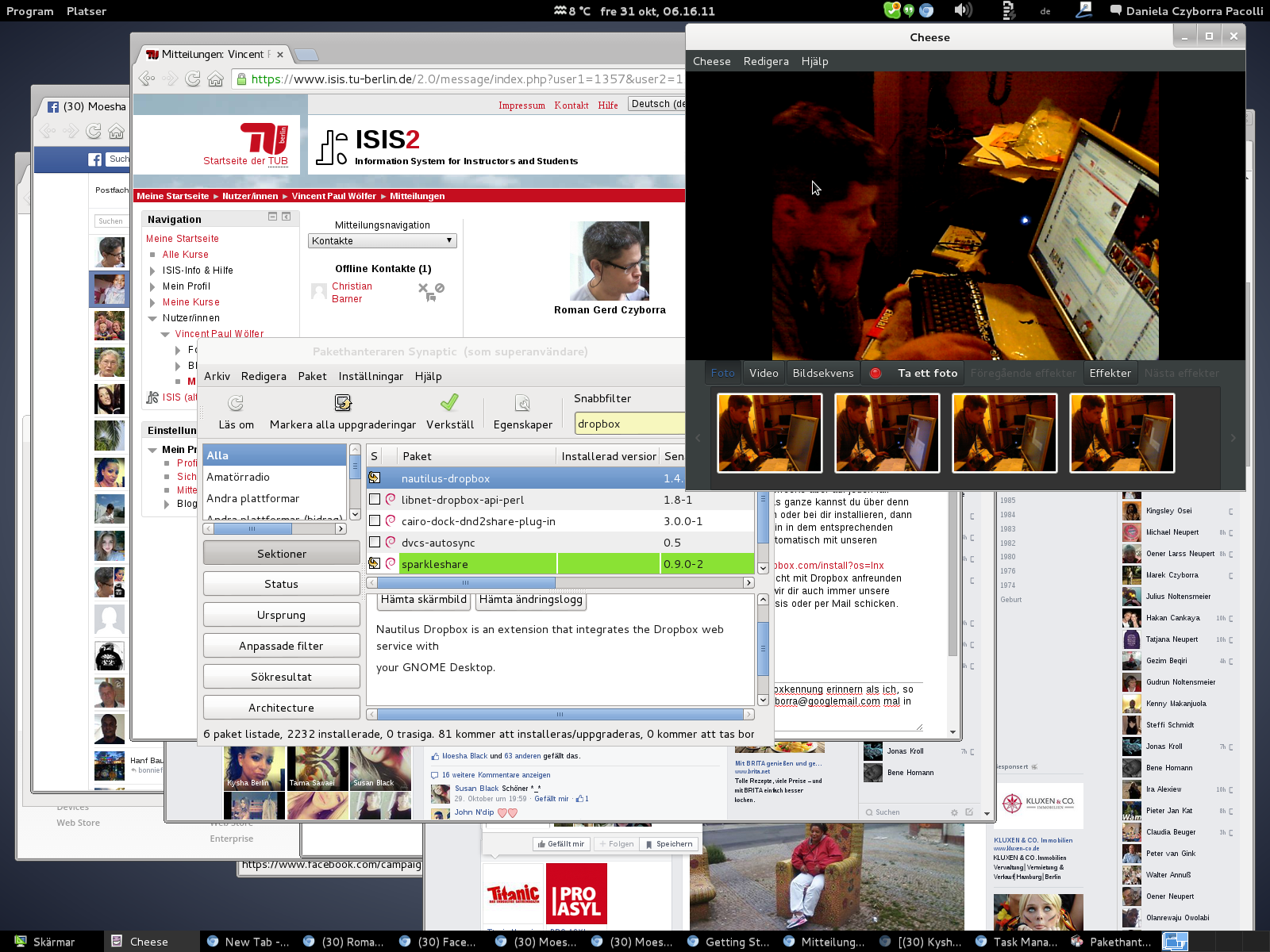The image size is (1270, 952).
Task: Click the green padlock in ISIS address bar
Action: (241, 79)
